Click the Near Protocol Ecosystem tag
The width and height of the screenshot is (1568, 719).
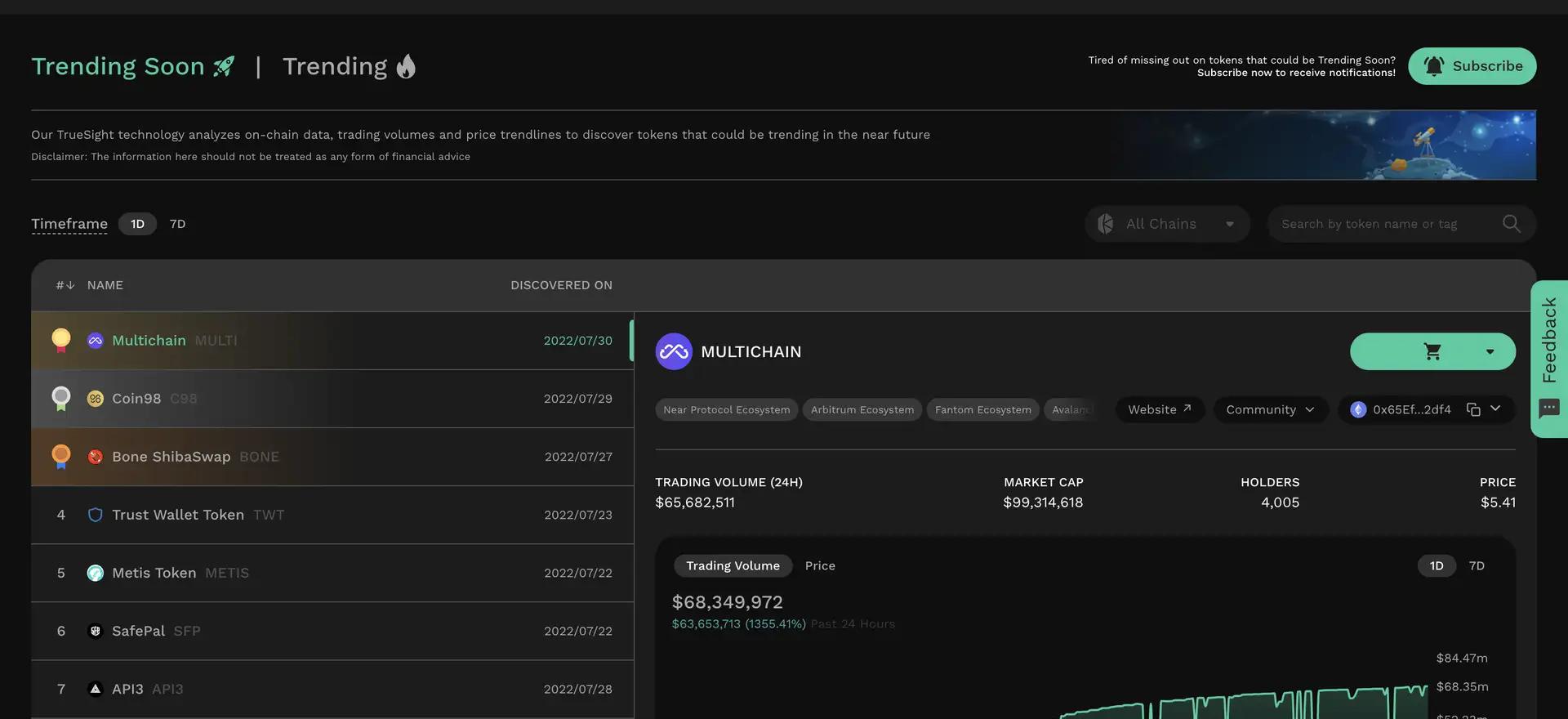click(x=727, y=409)
